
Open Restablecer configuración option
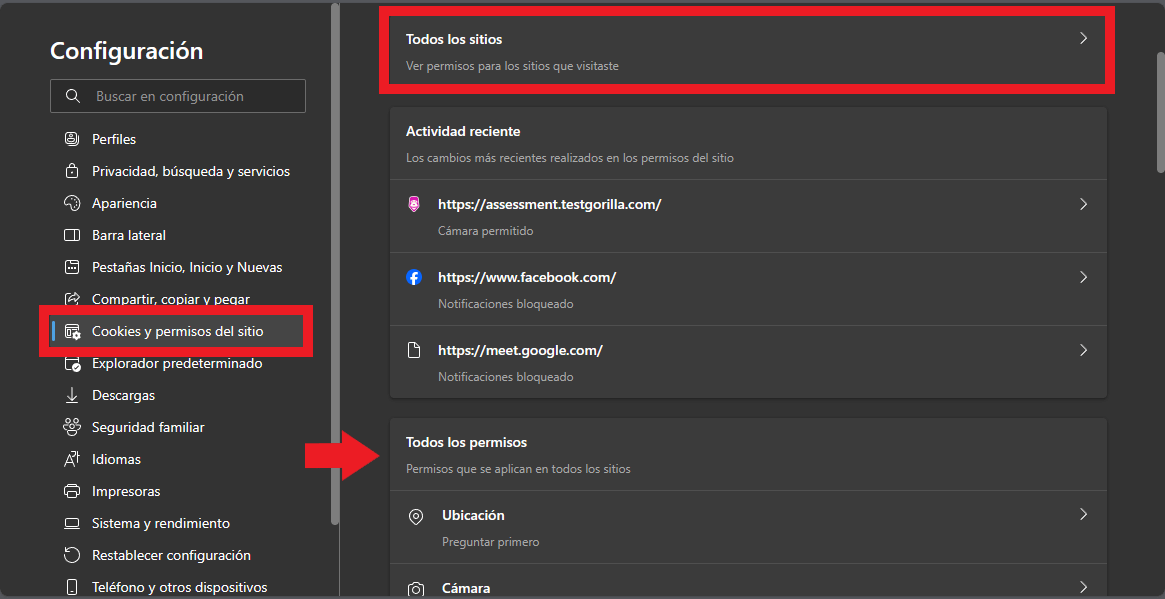[x=171, y=555]
